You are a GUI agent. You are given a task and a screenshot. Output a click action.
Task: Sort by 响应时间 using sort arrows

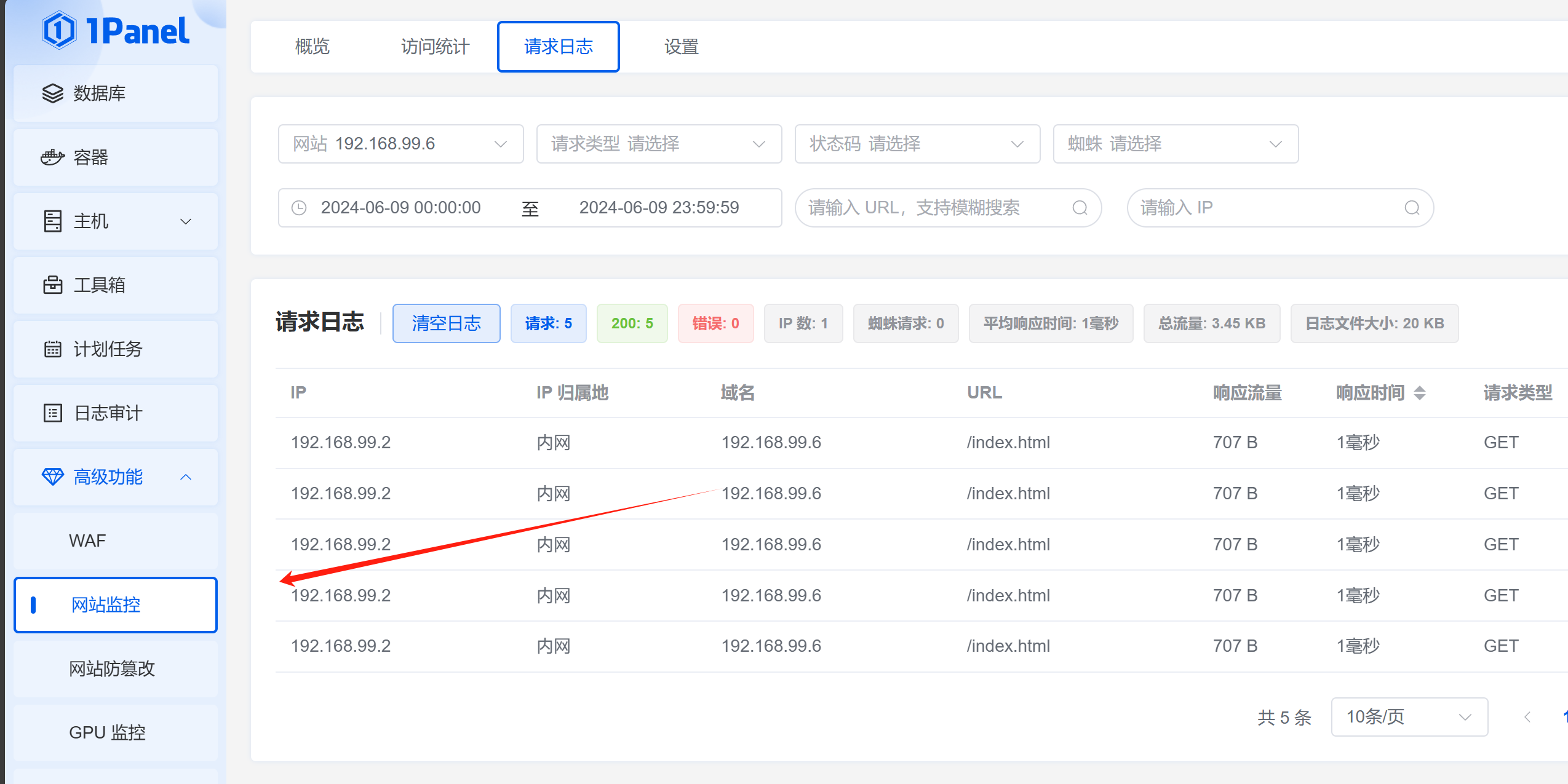(1420, 393)
